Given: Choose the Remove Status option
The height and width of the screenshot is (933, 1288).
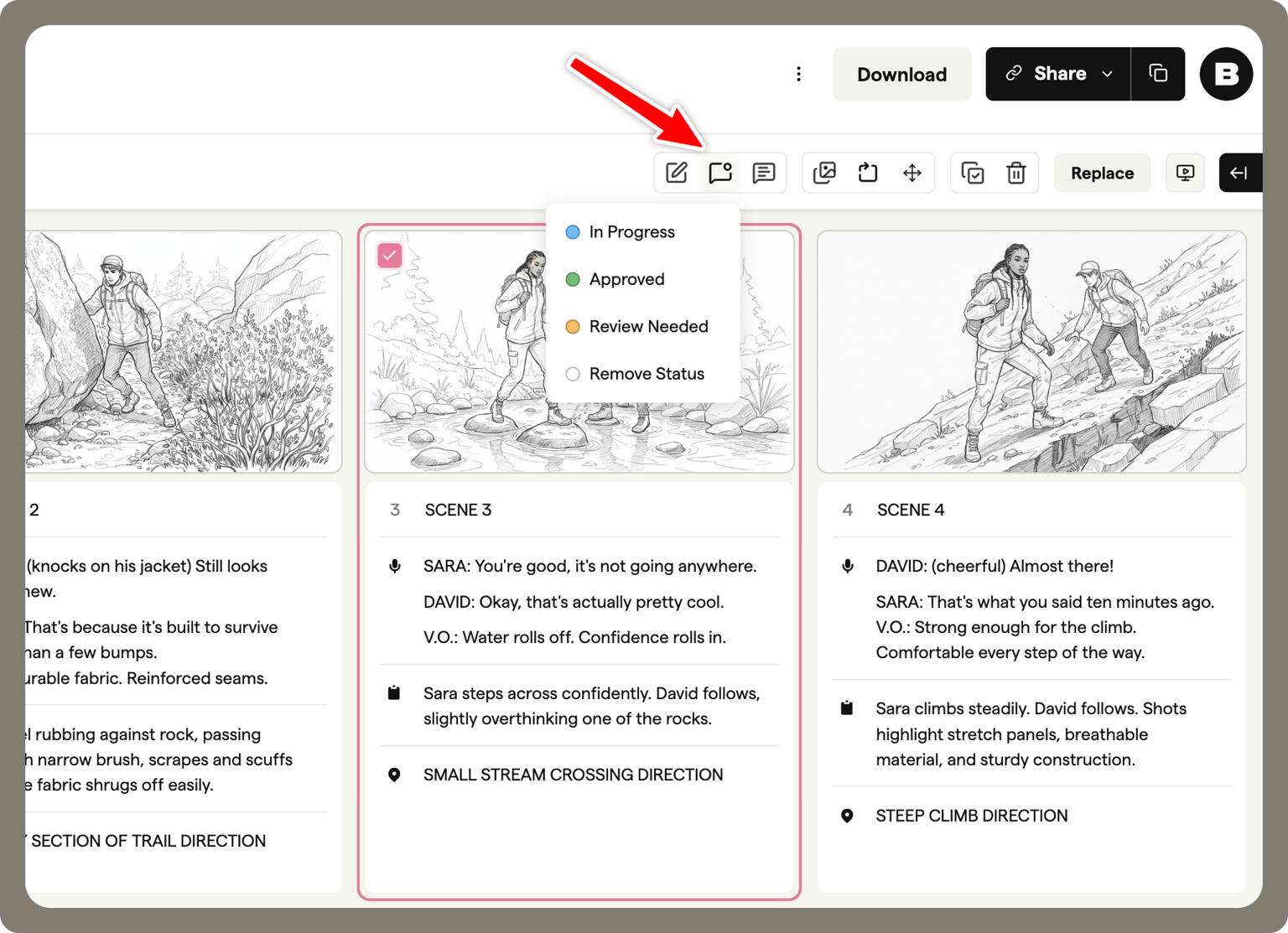Looking at the screenshot, I should coord(646,374).
